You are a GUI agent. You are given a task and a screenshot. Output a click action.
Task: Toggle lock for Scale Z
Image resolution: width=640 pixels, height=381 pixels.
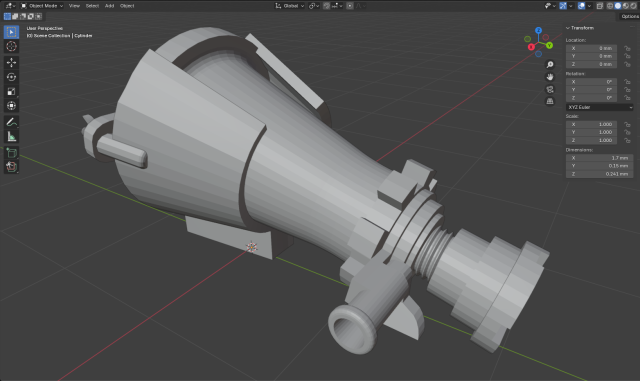[x=627, y=140]
